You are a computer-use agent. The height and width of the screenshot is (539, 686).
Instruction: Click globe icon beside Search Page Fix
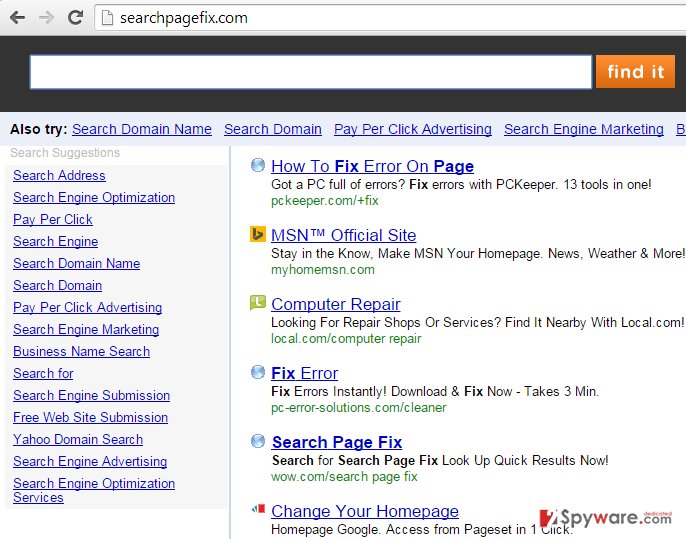258,441
